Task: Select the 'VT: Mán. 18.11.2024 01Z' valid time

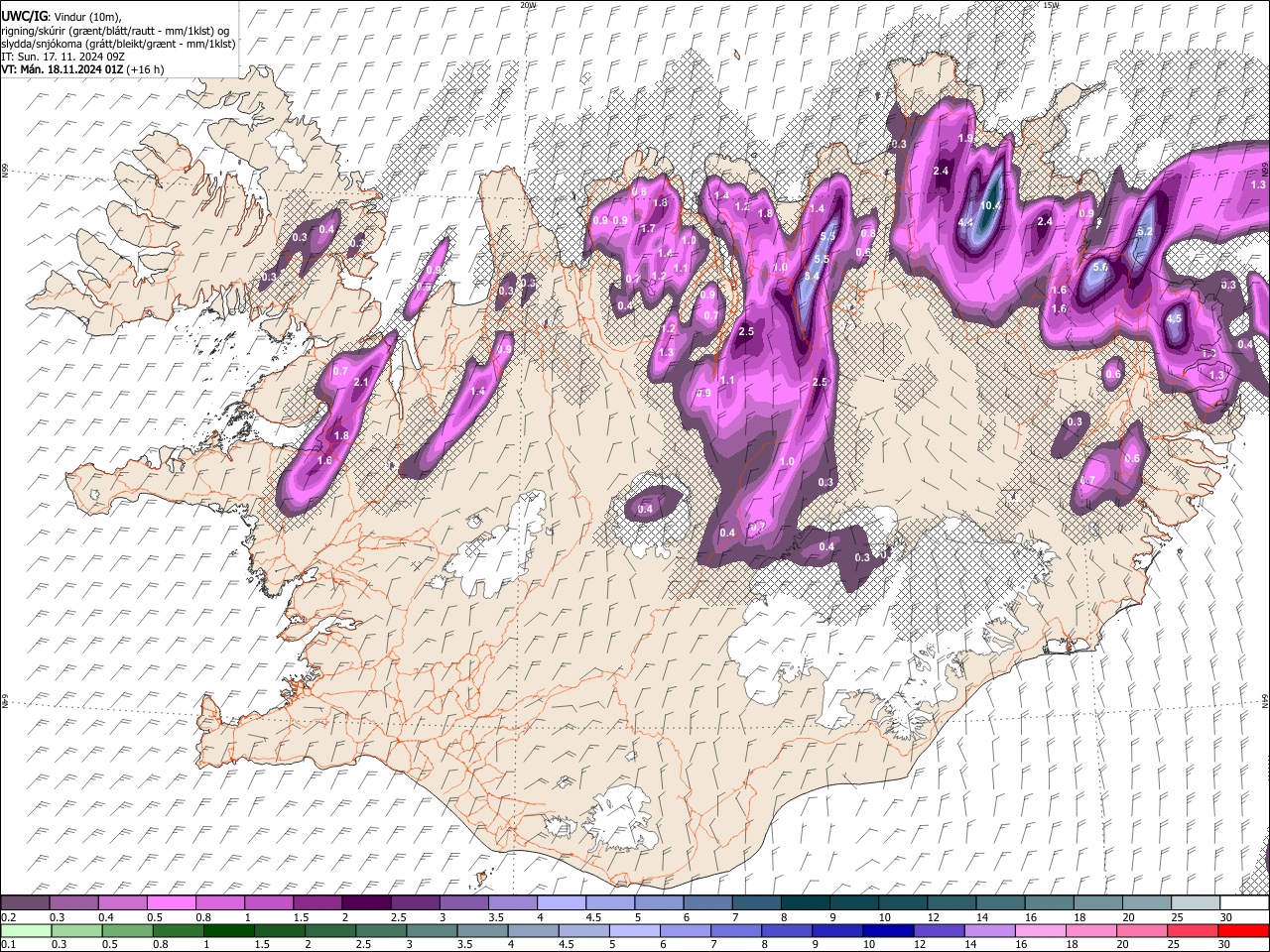Action: (63, 69)
